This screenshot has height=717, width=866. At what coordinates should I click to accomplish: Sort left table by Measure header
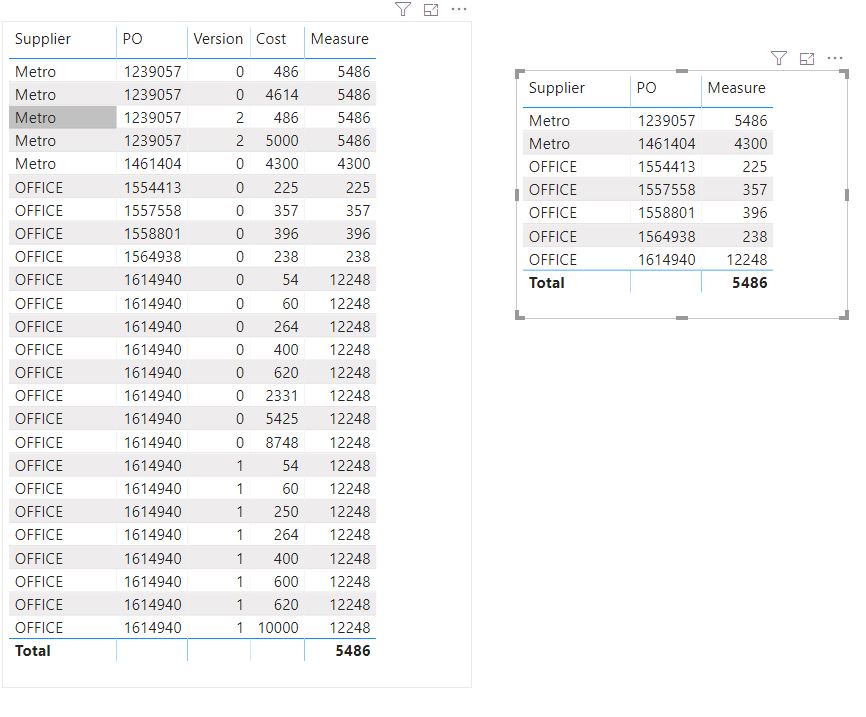pos(340,39)
